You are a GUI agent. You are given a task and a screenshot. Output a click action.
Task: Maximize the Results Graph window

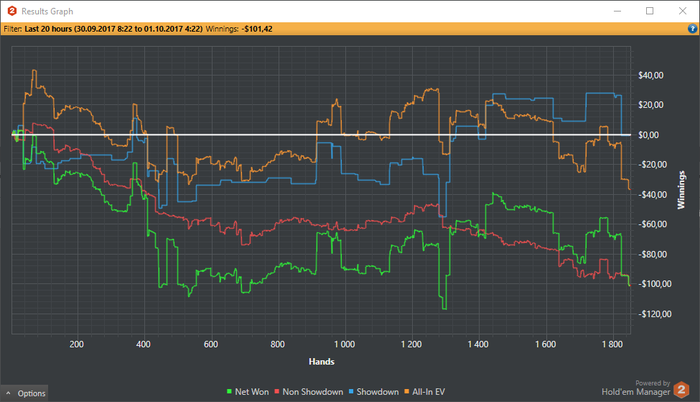(x=650, y=11)
